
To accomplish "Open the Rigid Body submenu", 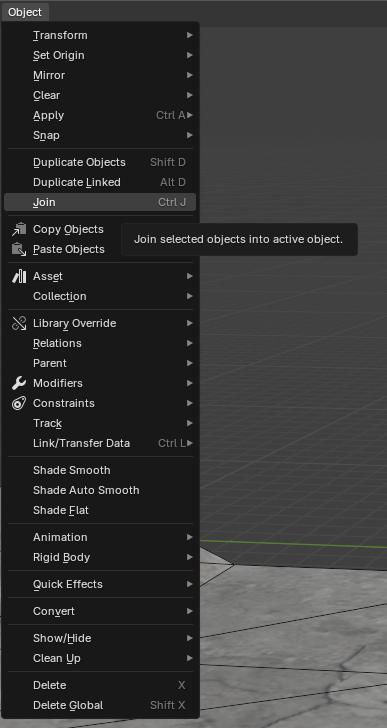I will pyautogui.click(x=100, y=557).
